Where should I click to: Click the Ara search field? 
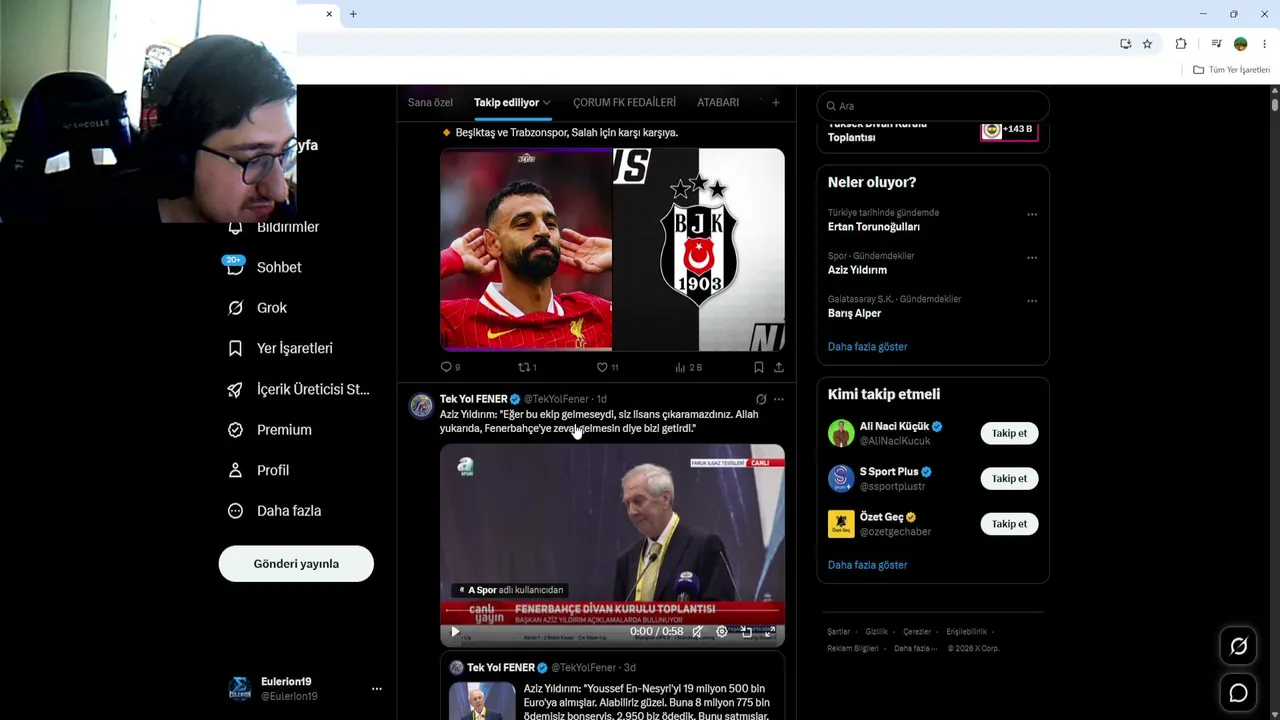[x=933, y=106]
